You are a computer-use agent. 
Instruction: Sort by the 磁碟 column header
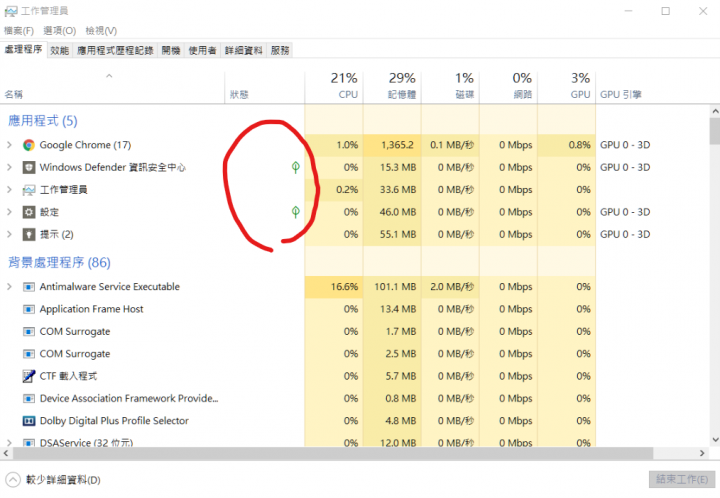point(450,86)
